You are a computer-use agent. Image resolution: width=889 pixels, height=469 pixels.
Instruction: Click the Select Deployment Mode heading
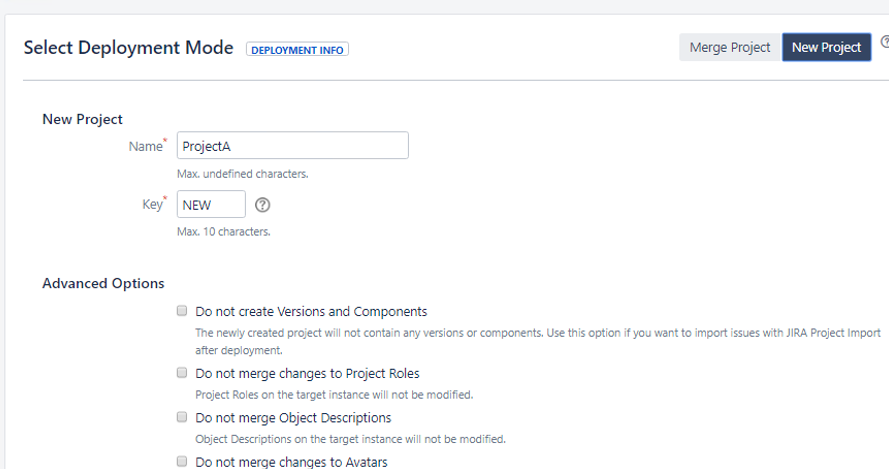tap(128, 48)
